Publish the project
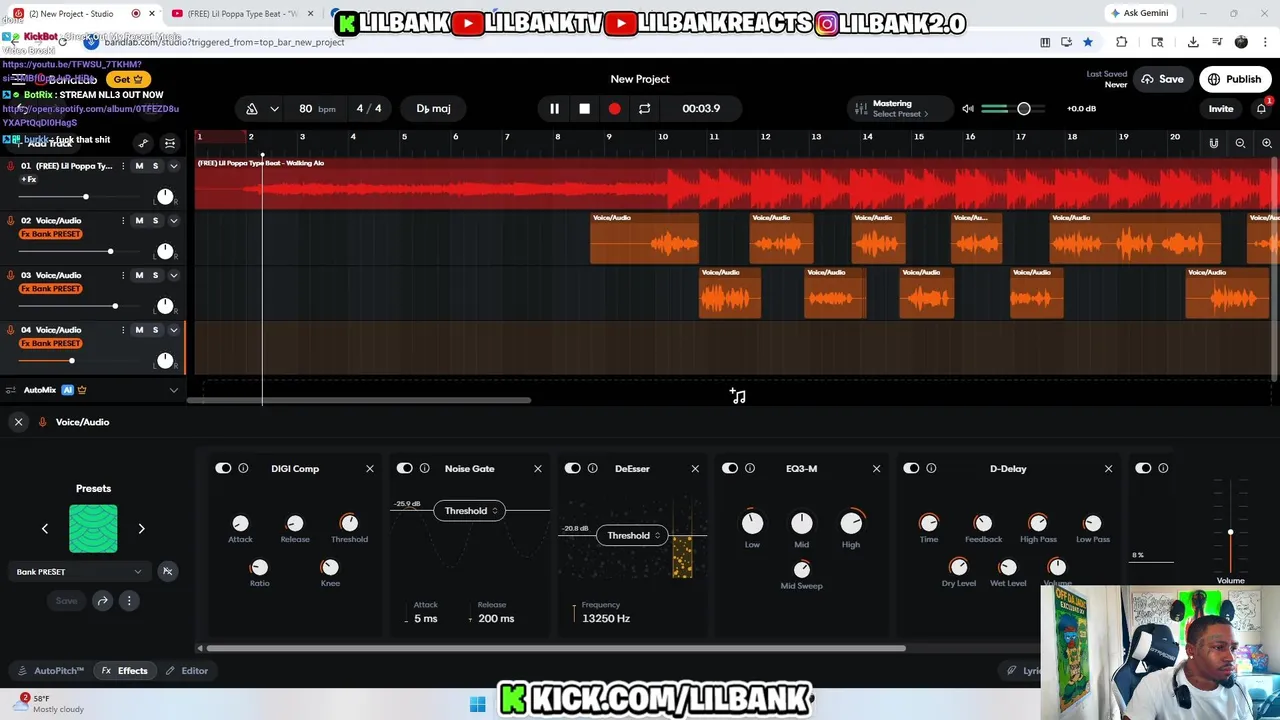The image size is (1280, 720). pyautogui.click(x=1235, y=79)
